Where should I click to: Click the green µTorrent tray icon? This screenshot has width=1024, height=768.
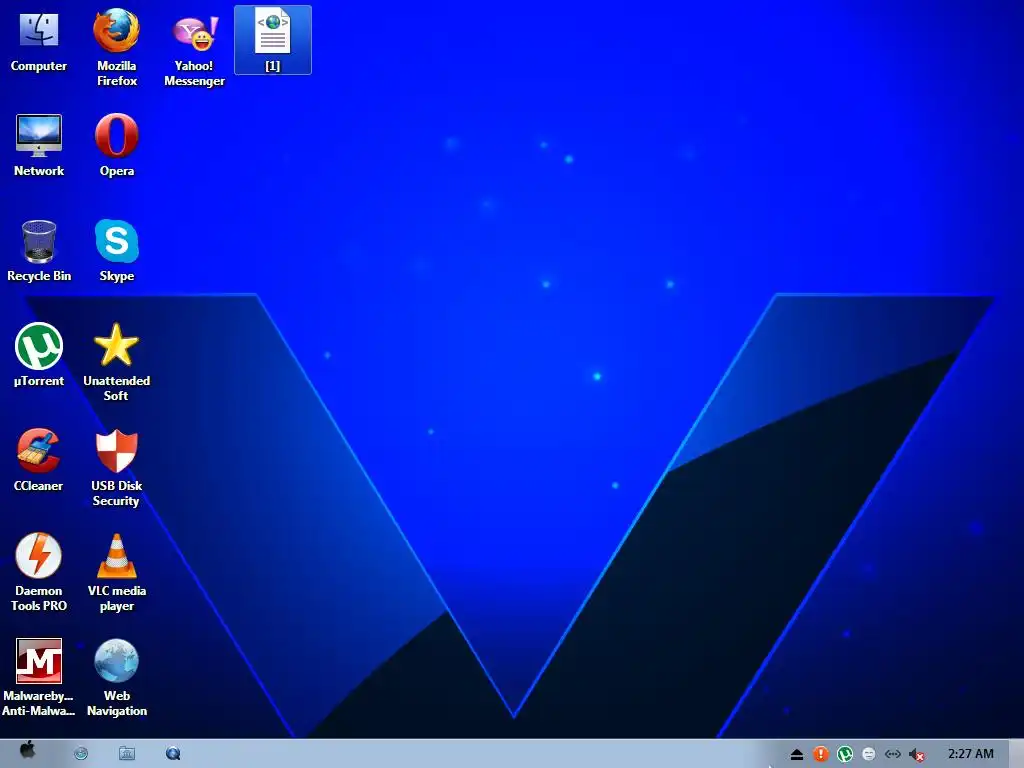pyautogui.click(x=845, y=754)
